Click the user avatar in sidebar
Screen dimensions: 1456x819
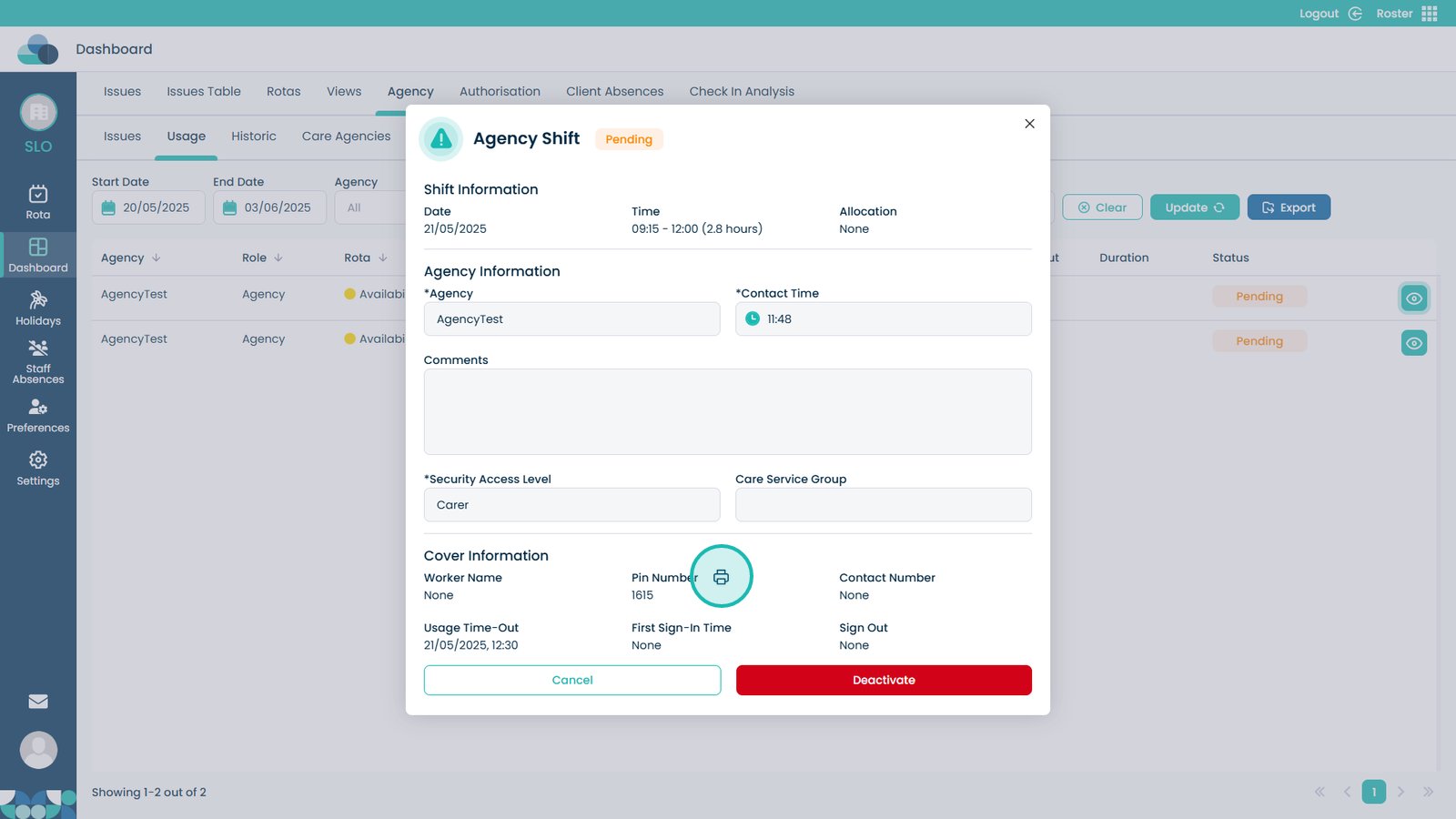38,750
